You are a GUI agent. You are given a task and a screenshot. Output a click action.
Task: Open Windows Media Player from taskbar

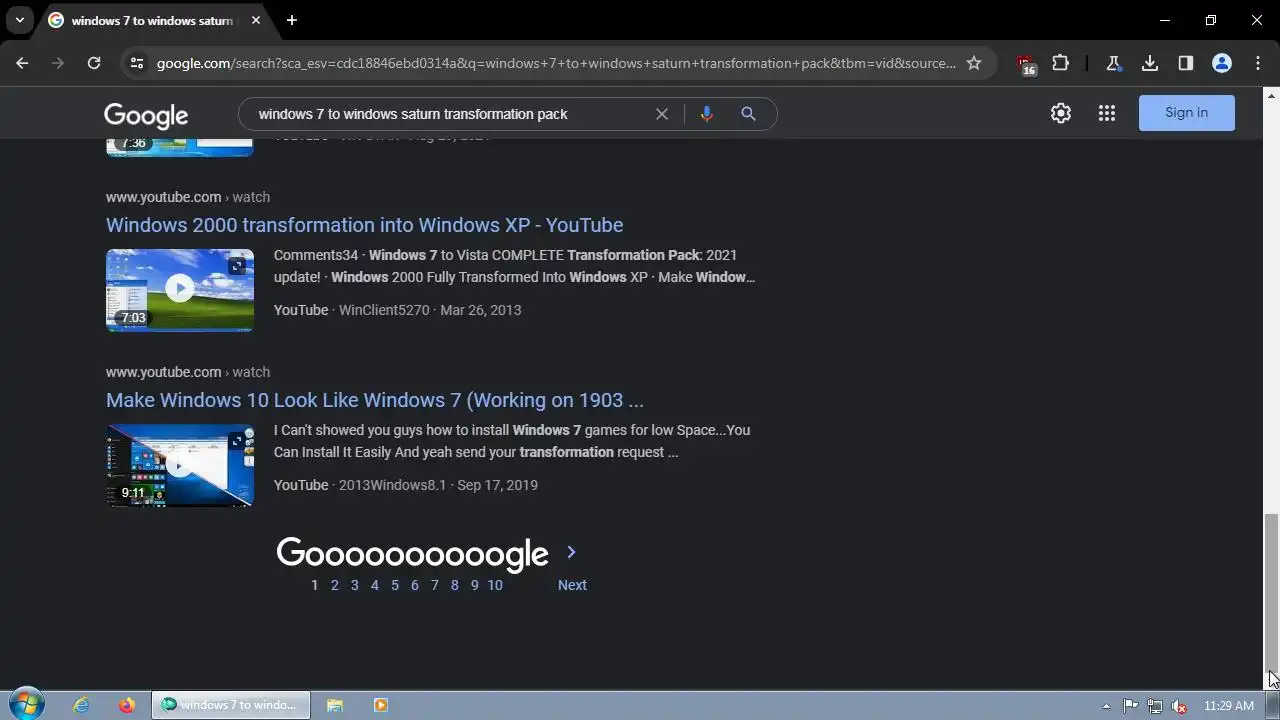tap(380, 705)
